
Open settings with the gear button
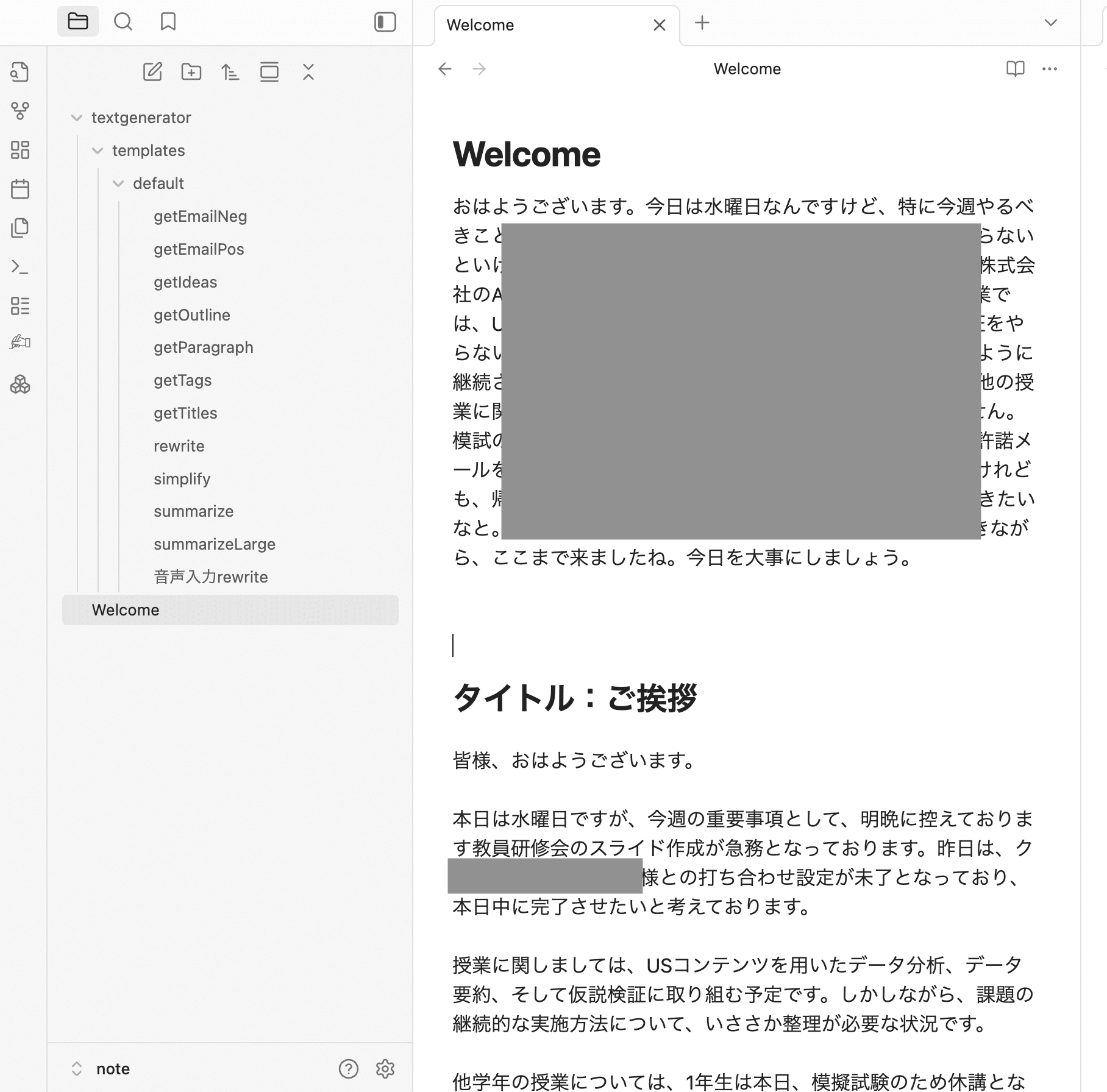point(386,1069)
